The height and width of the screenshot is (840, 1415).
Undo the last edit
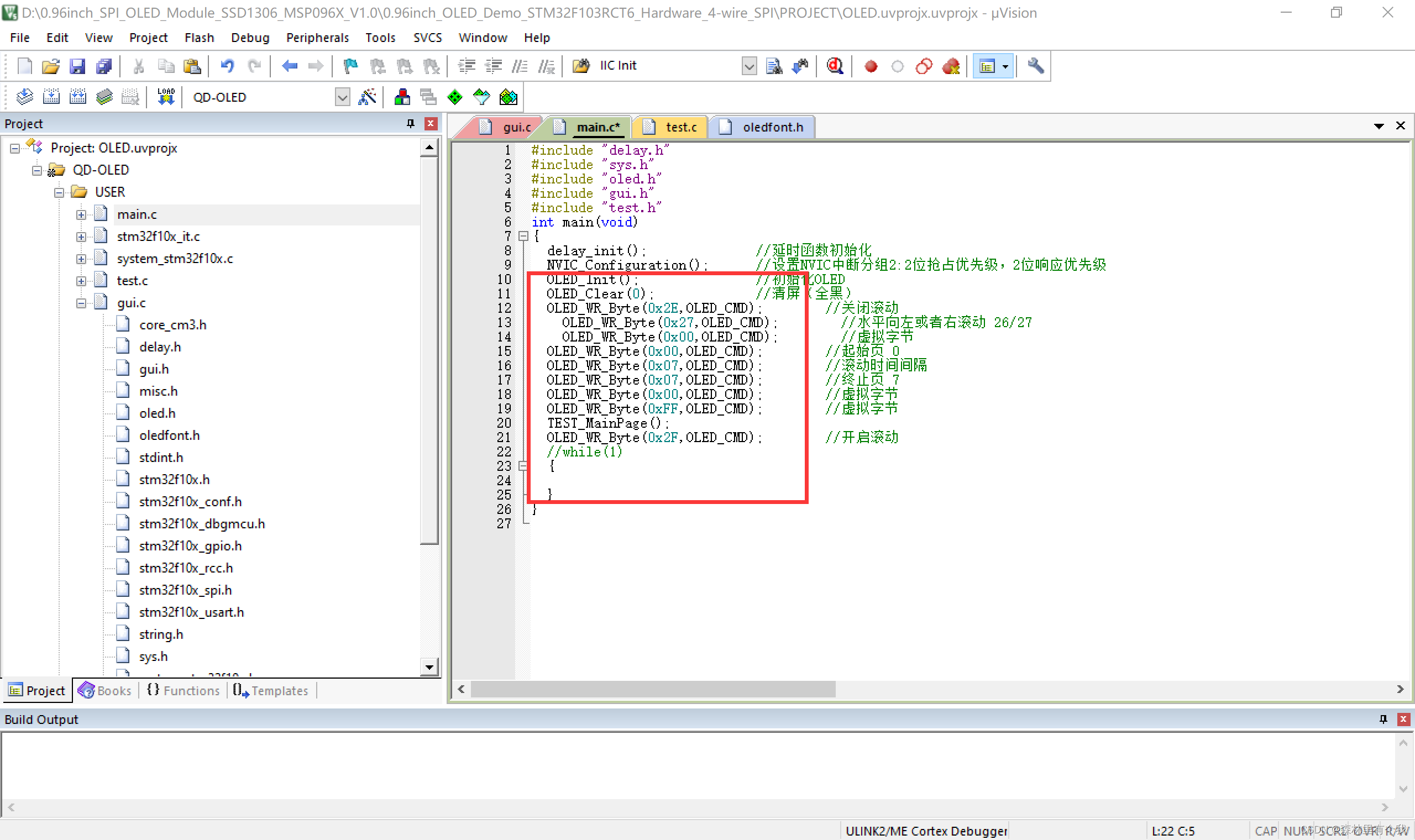point(228,66)
